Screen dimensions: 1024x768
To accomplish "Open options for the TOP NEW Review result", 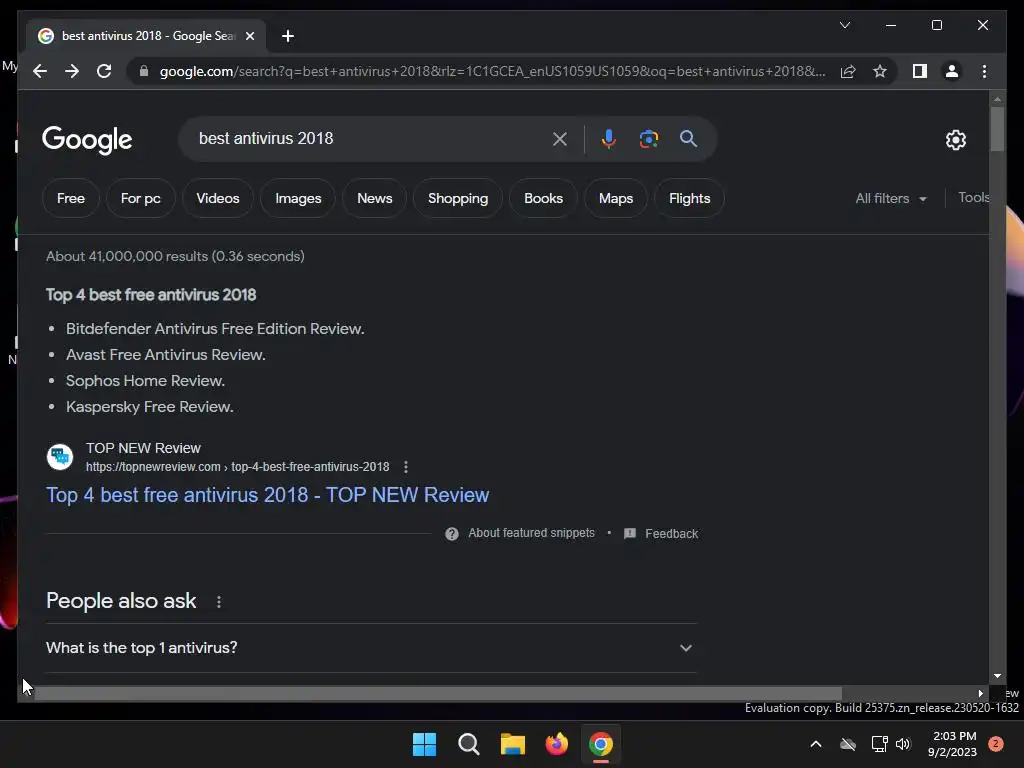I will pos(406,467).
